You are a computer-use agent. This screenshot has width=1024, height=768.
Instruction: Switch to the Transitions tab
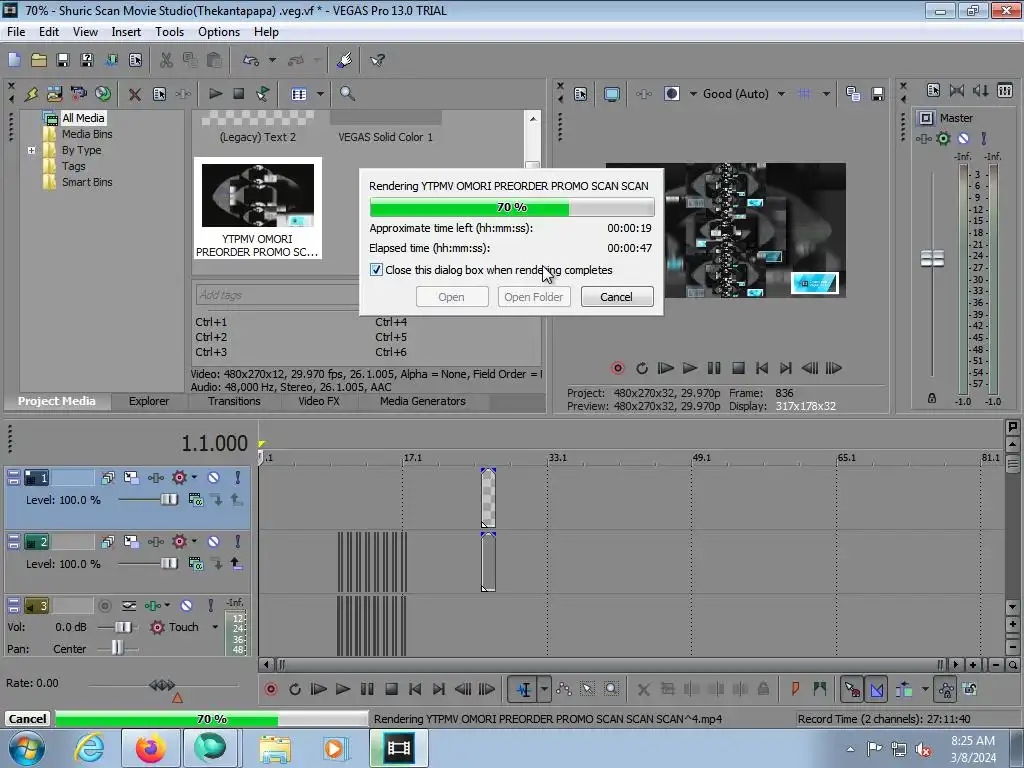pos(234,402)
